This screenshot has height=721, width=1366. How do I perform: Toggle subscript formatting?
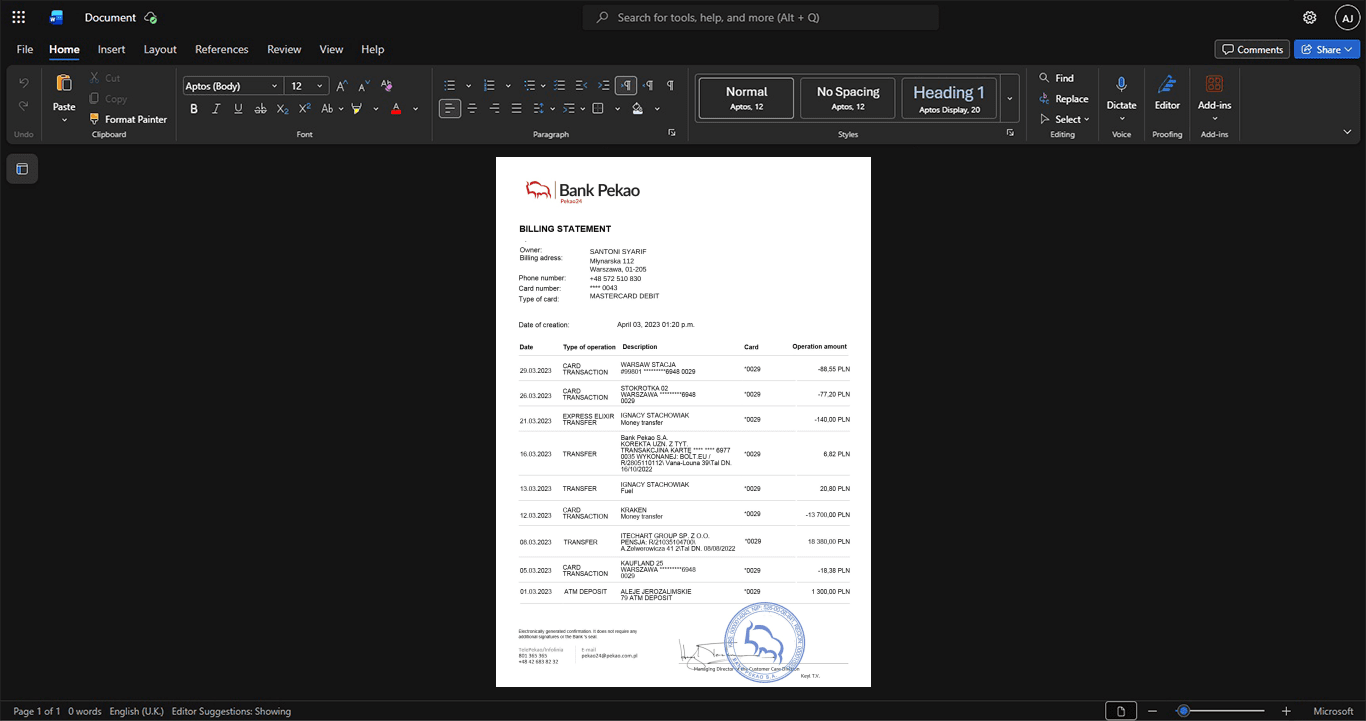[283, 108]
